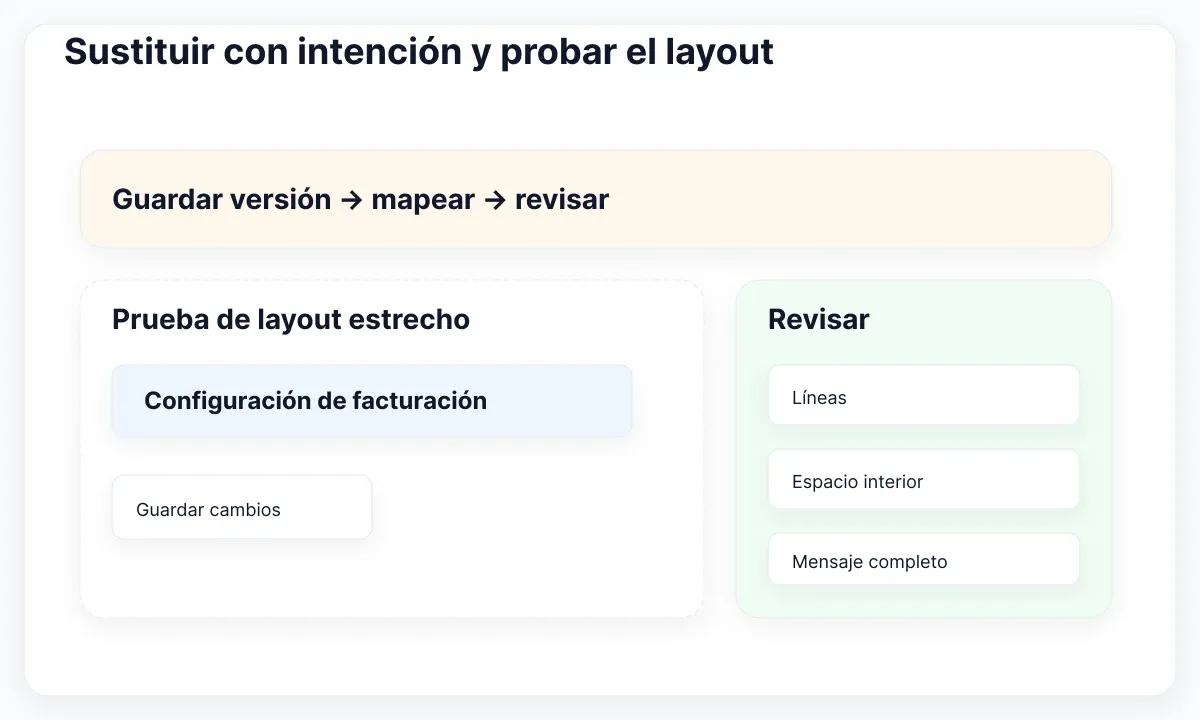Select the Configuración de facturación block
This screenshot has width=1200, height=720.
pos(372,400)
